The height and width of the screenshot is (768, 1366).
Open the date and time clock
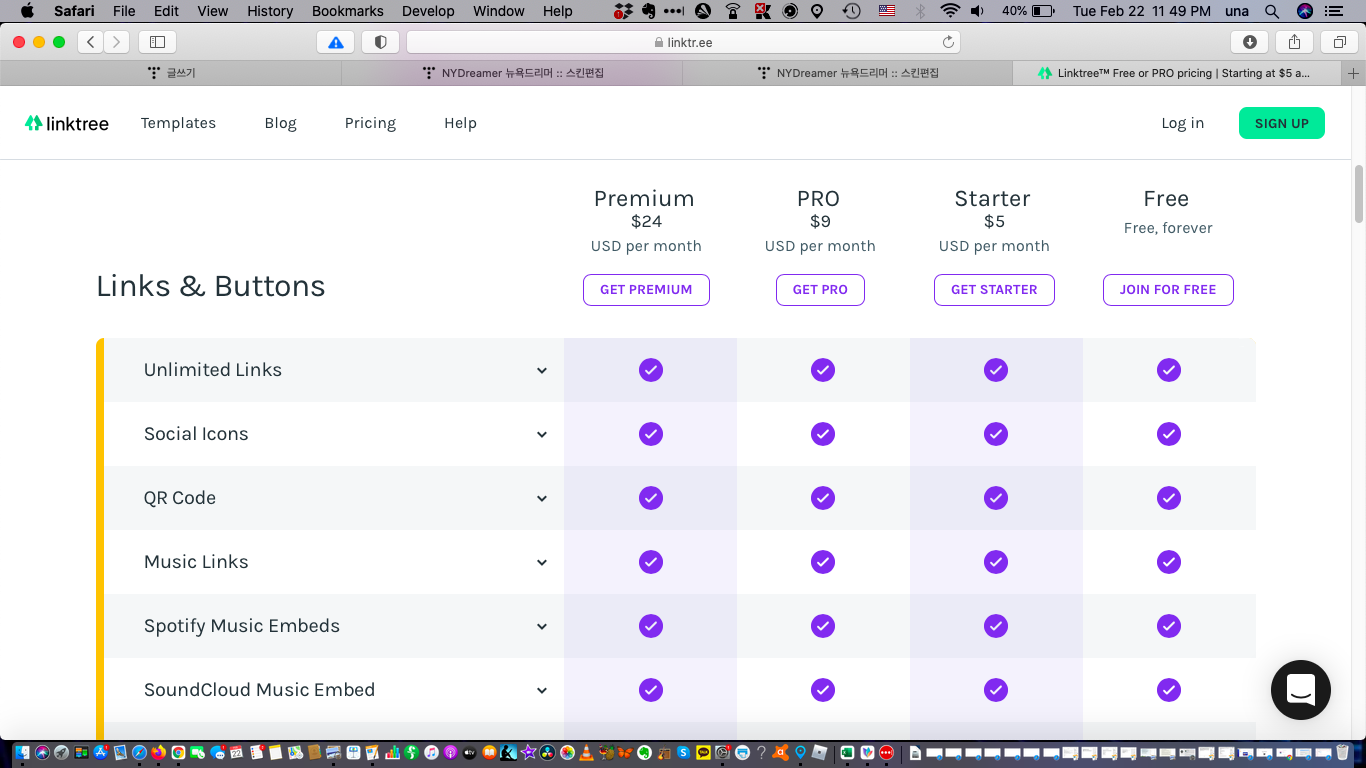[x=1141, y=11]
